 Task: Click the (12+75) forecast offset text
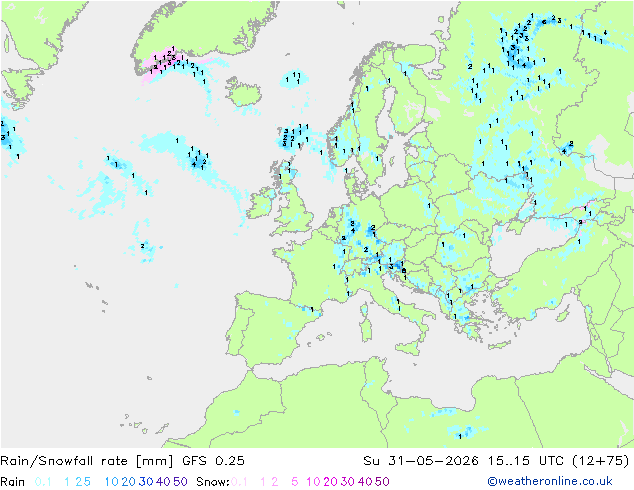(601, 461)
